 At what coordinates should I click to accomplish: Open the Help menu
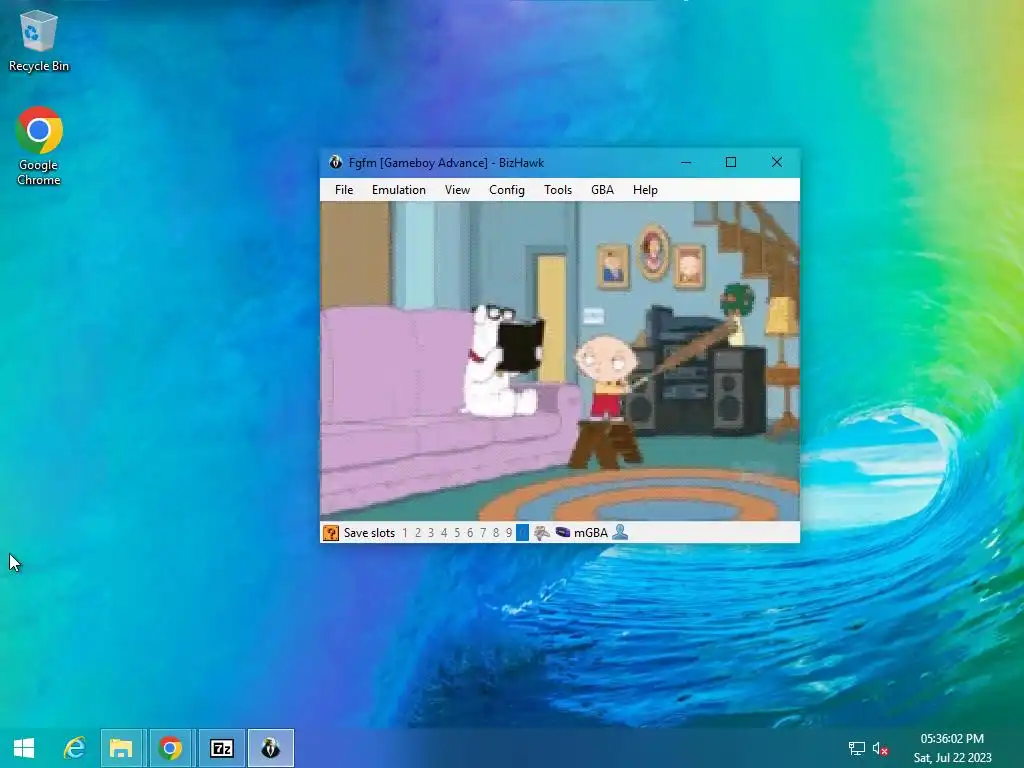(645, 190)
